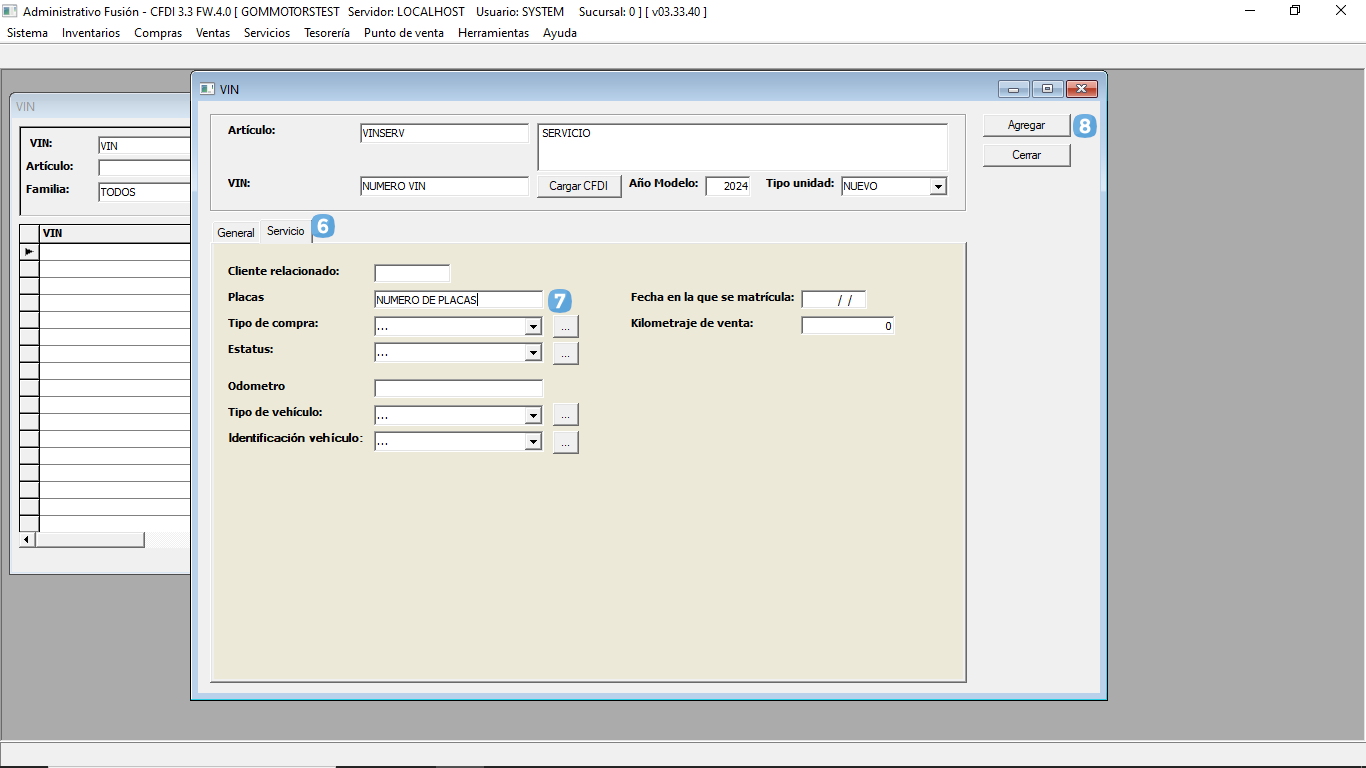Open the Servicios menu

[x=267, y=33]
